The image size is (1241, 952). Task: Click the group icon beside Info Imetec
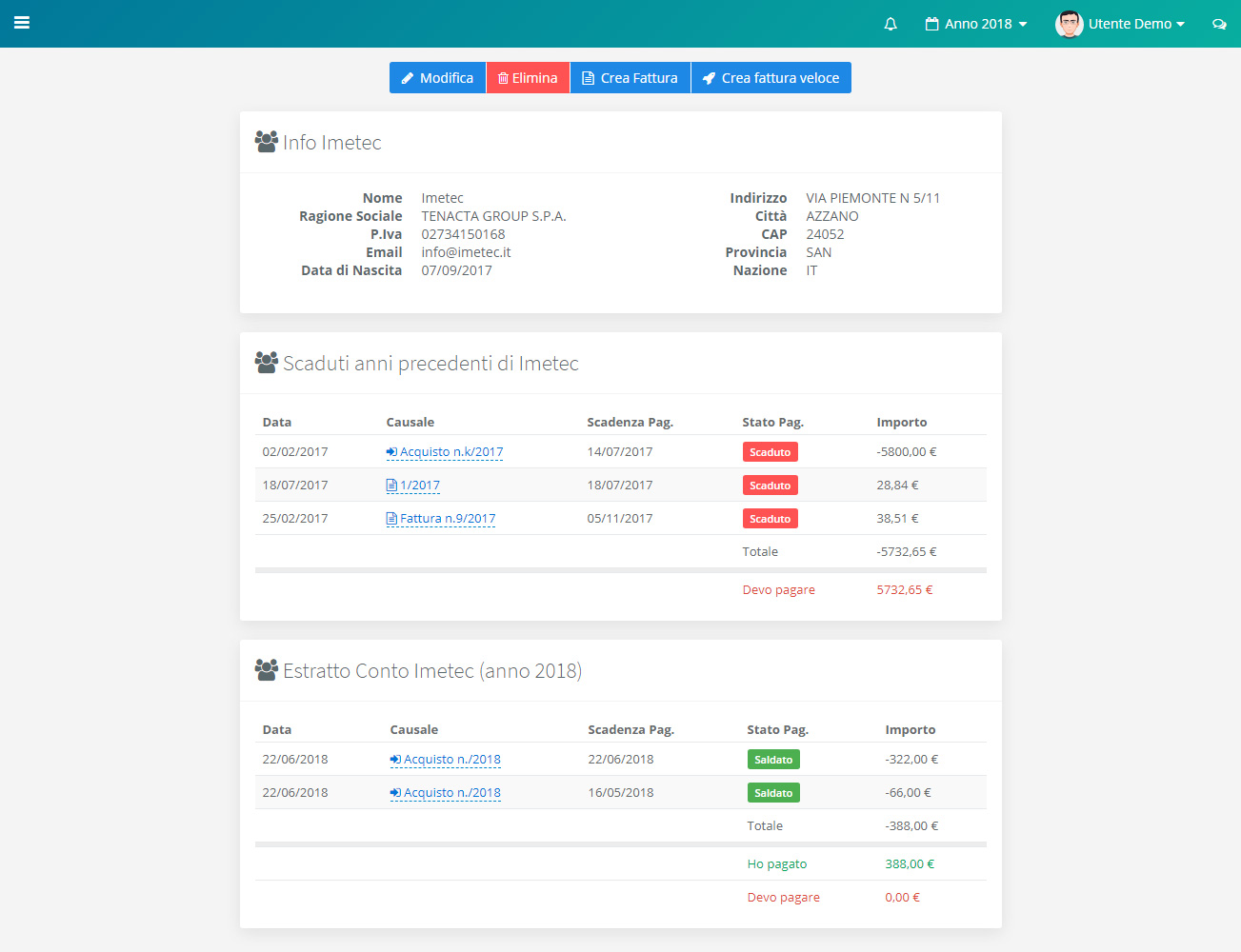click(x=267, y=142)
